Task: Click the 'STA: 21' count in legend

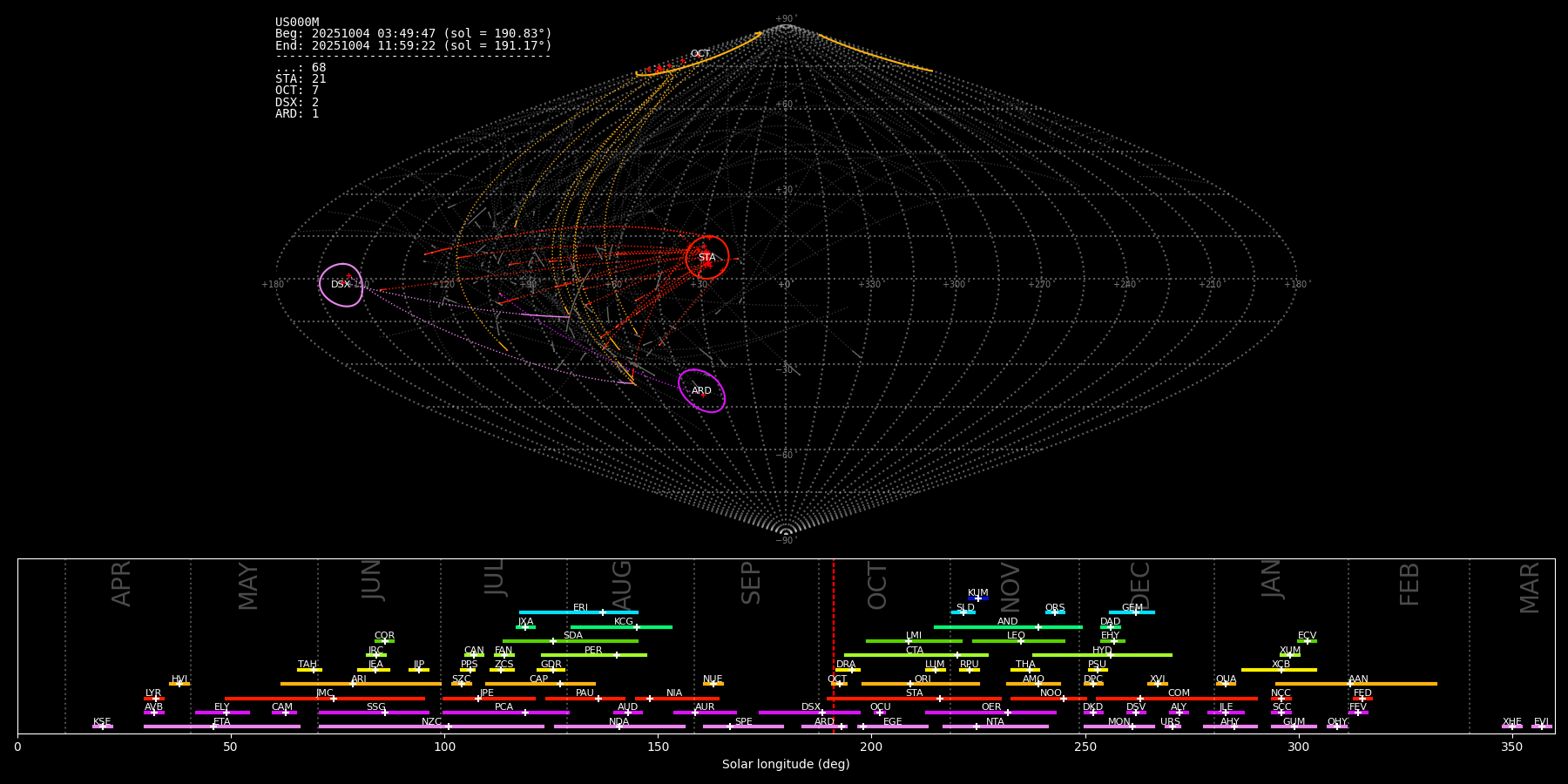Action: [301, 79]
